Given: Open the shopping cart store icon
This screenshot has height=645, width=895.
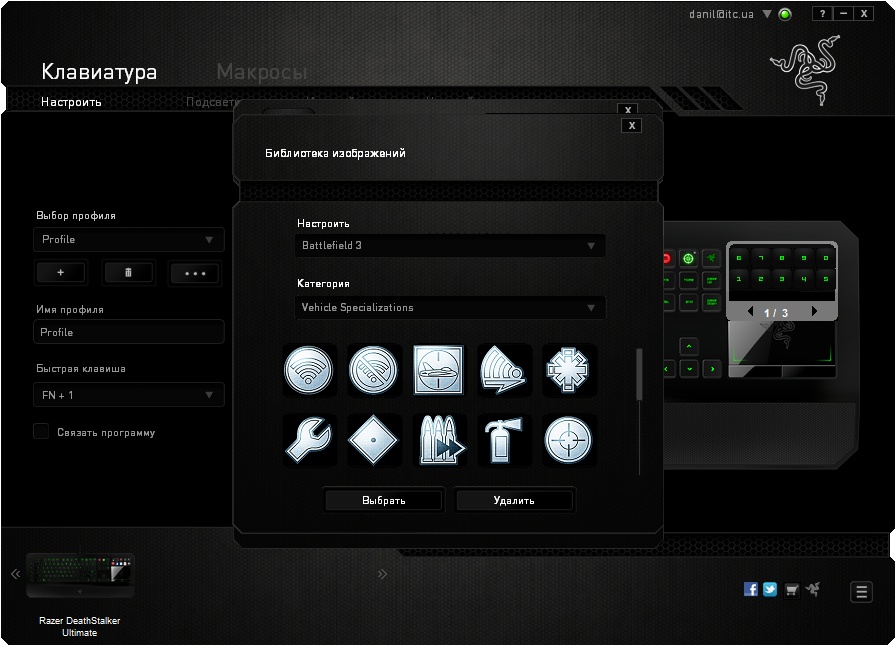Looking at the screenshot, I should point(791,590).
